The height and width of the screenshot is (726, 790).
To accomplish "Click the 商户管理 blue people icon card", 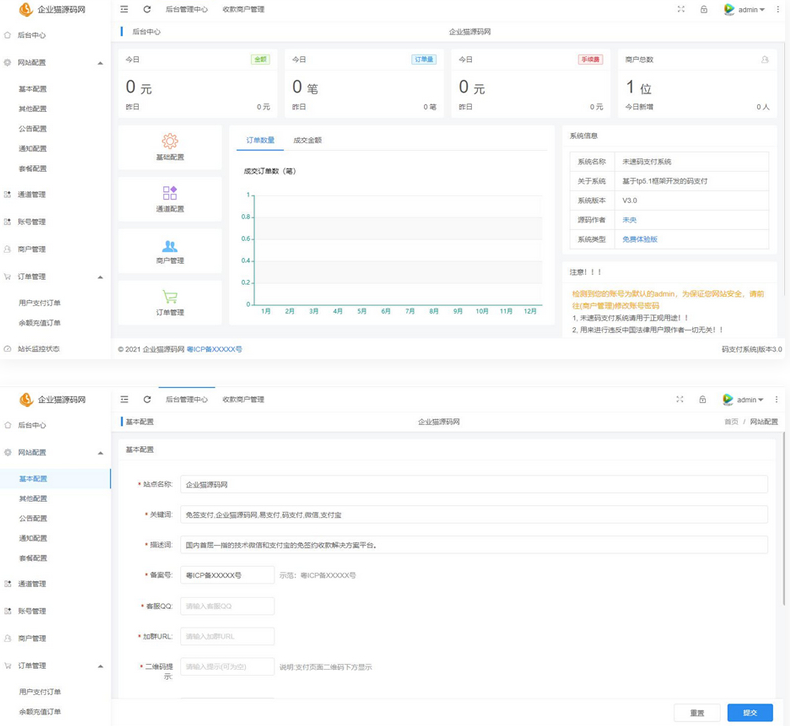I will click(170, 250).
